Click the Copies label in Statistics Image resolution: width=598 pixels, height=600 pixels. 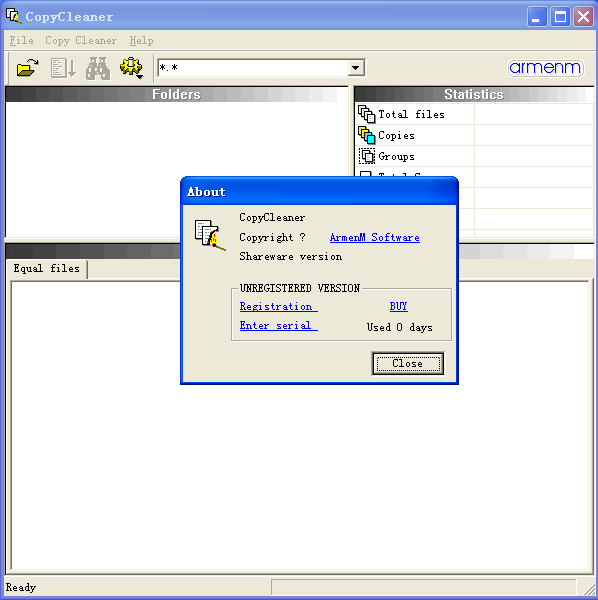pyautogui.click(x=396, y=135)
